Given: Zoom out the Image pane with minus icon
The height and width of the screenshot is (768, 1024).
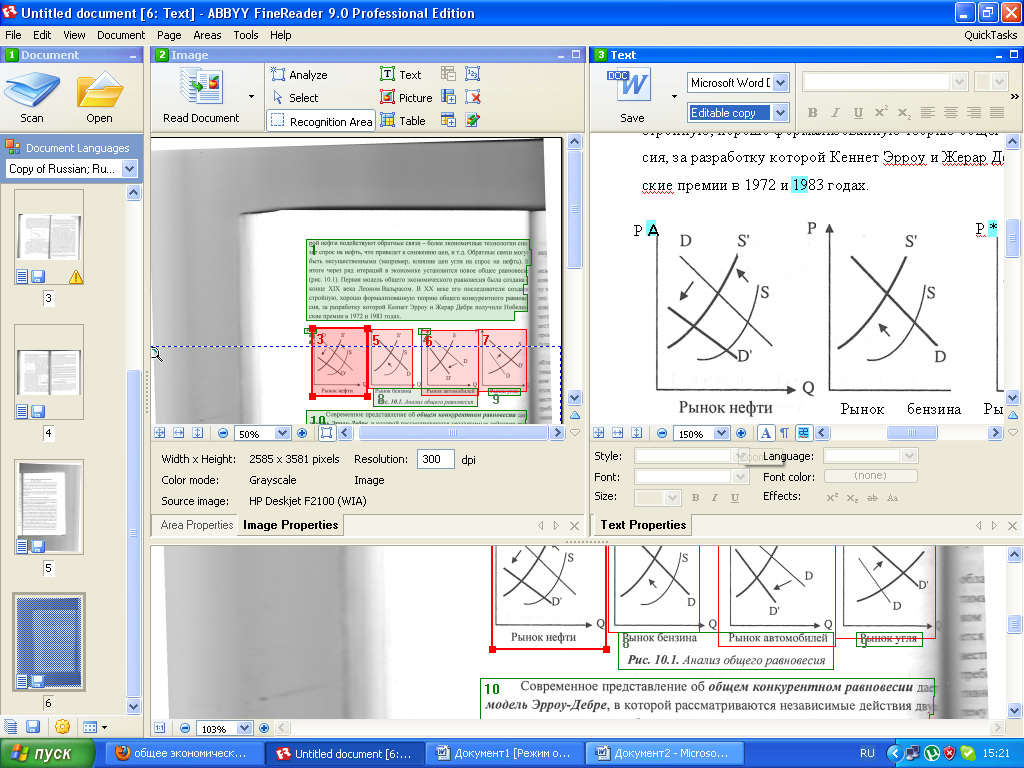Looking at the screenshot, I should click(x=223, y=433).
